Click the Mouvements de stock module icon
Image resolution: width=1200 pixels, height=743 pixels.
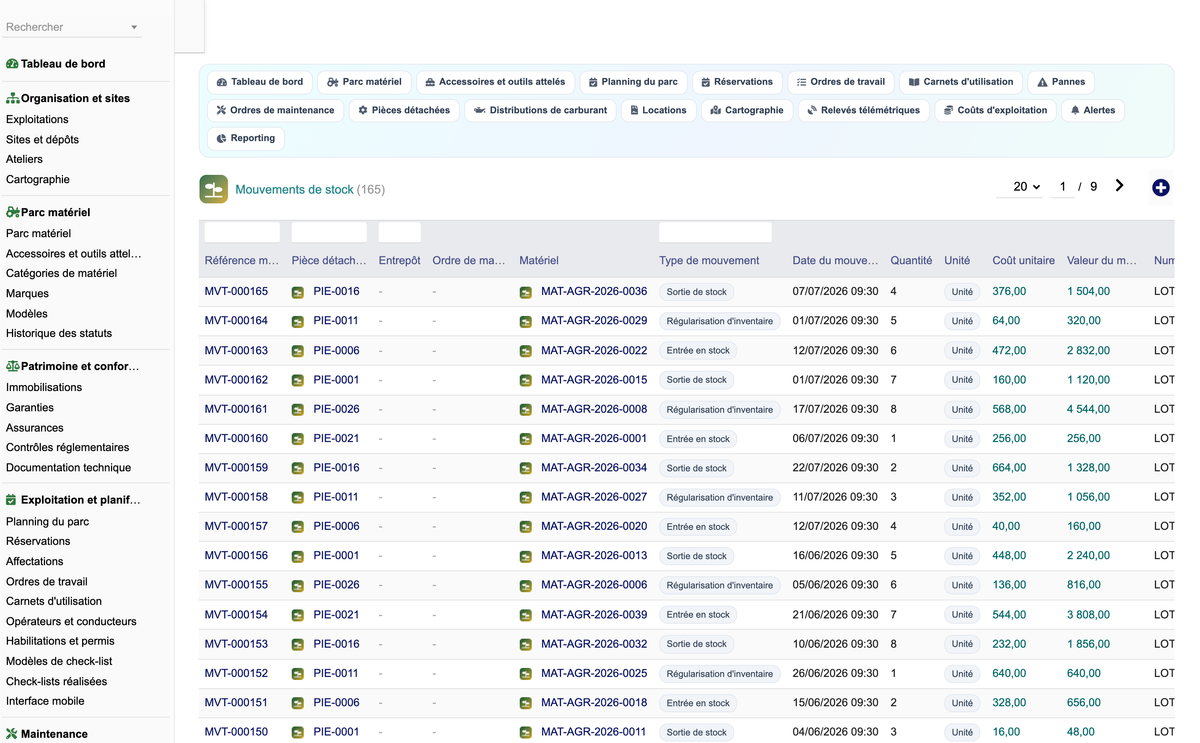tap(213, 189)
